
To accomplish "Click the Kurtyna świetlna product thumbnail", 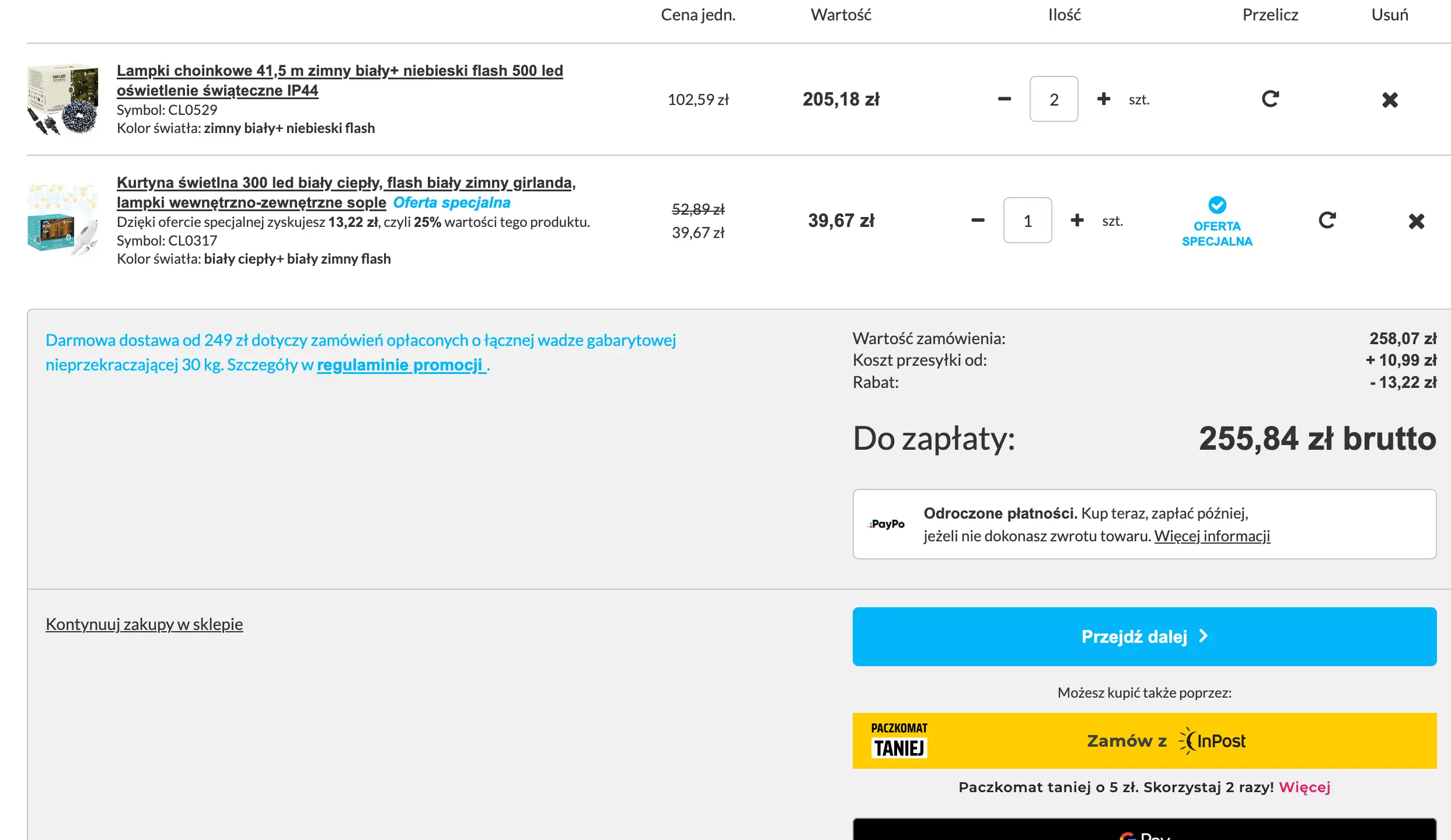I will (63, 220).
